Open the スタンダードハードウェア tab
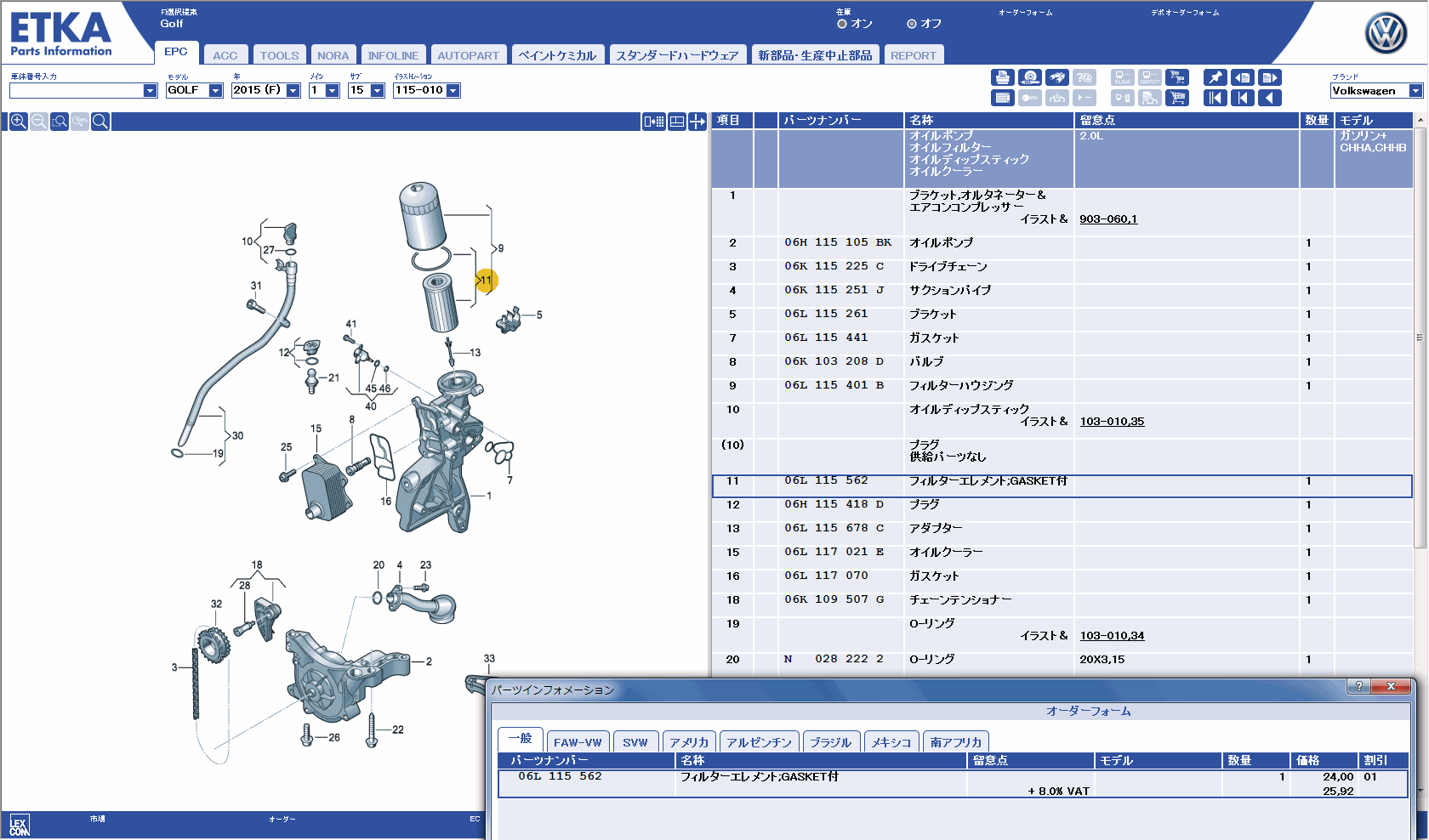1429x840 pixels. (x=678, y=55)
